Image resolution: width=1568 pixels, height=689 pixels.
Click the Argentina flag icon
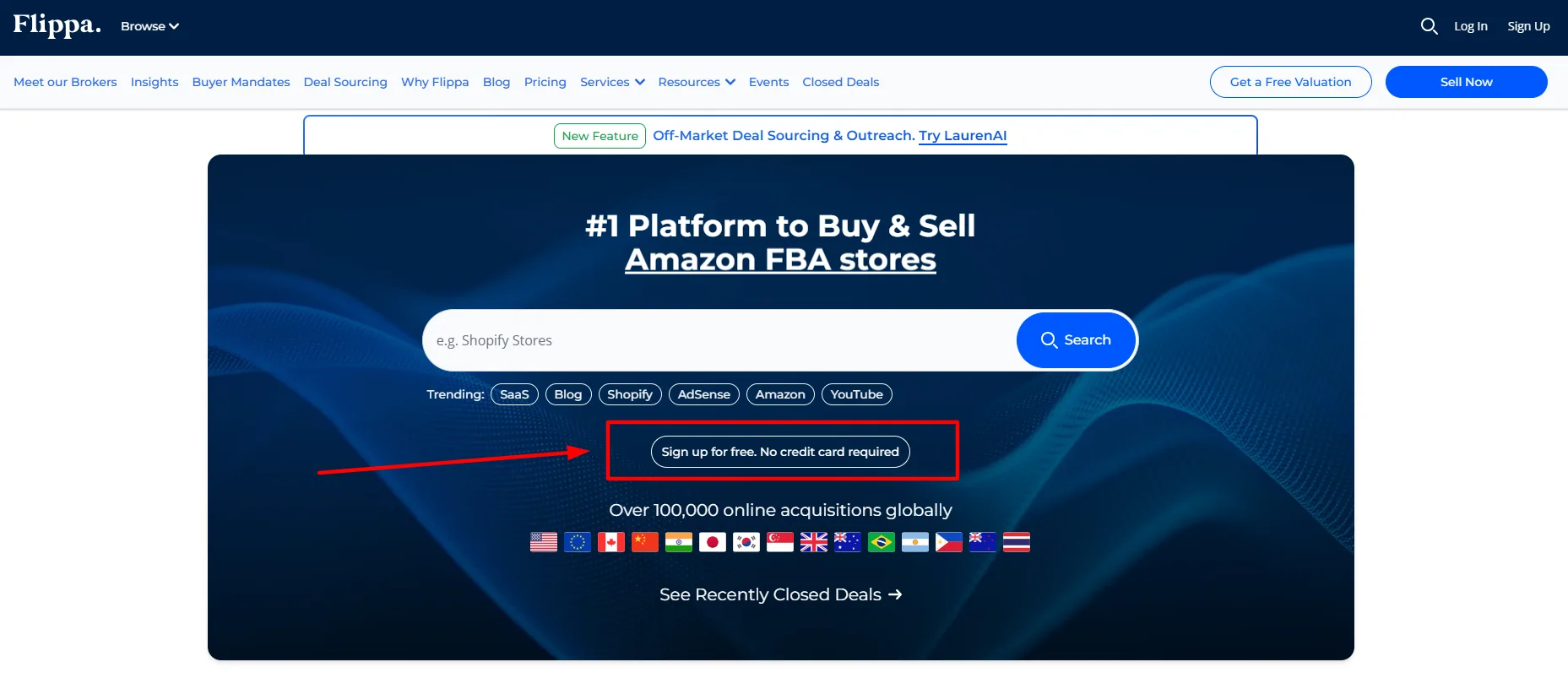click(915, 542)
